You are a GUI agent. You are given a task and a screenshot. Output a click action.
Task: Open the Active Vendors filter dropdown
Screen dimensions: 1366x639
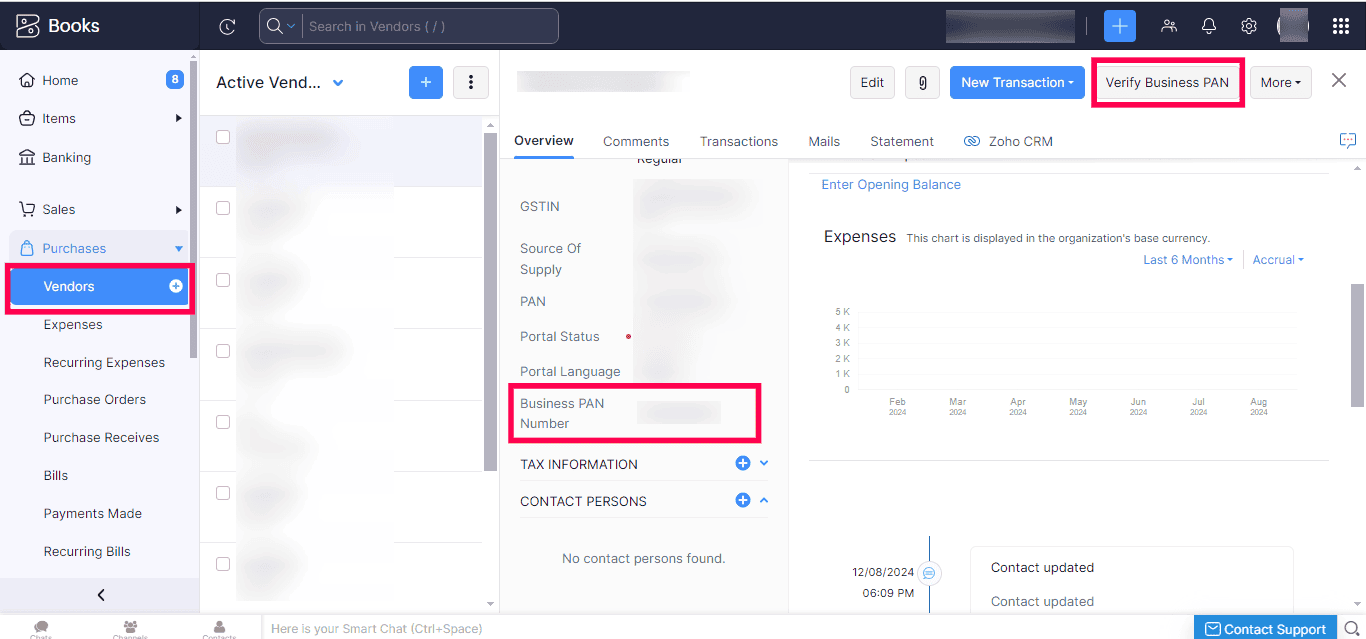click(338, 83)
